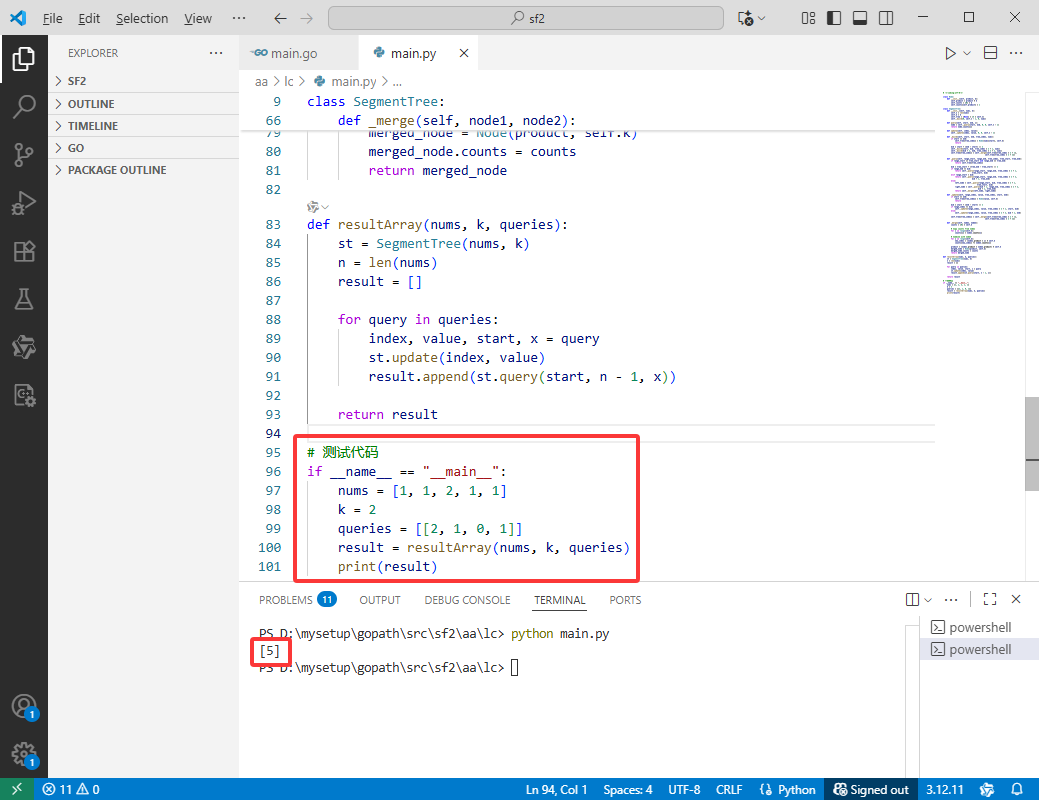Open the Extensions view icon
Screen dimensions: 1039x800
pyautogui.click(x=24, y=251)
